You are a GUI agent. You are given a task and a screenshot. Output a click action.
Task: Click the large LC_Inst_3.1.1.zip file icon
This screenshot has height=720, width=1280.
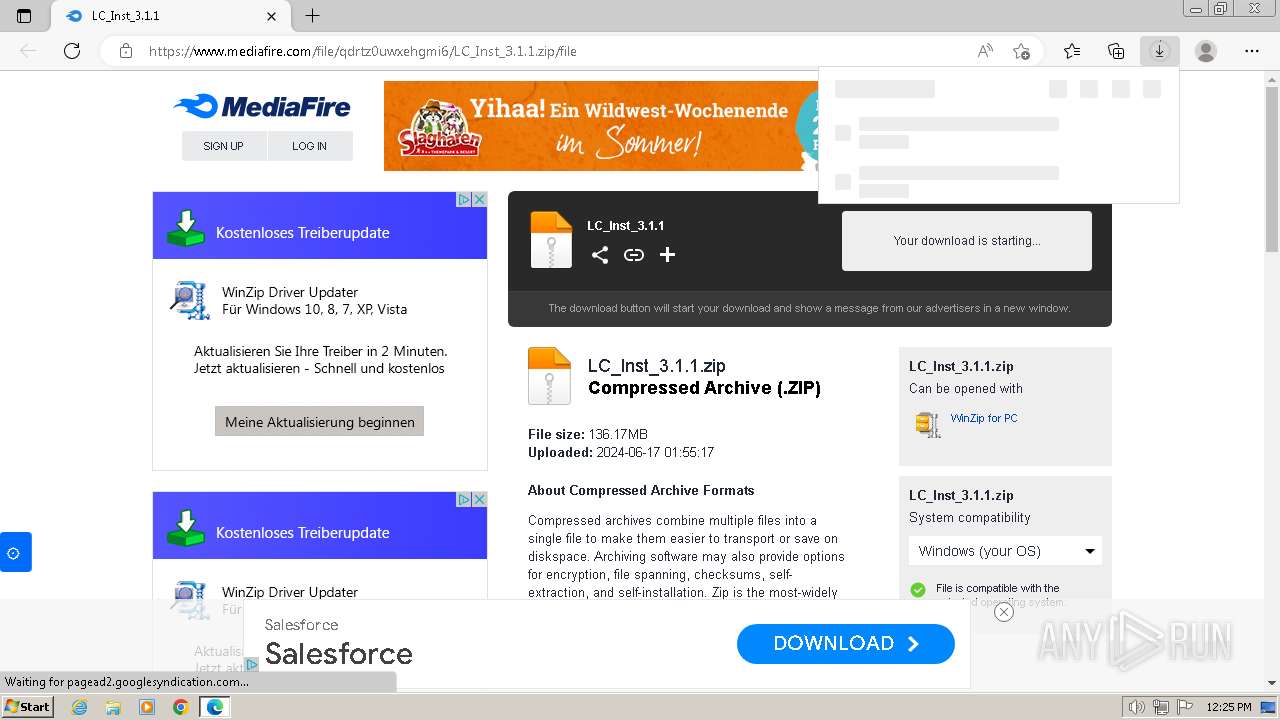pyautogui.click(x=549, y=376)
